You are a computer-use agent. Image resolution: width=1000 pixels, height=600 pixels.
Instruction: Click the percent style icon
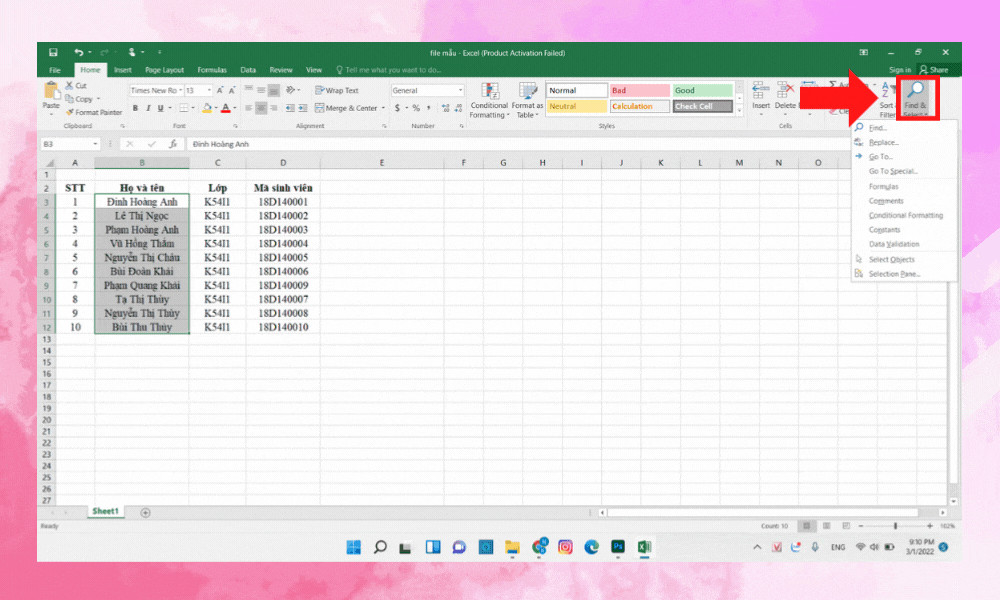click(415, 108)
